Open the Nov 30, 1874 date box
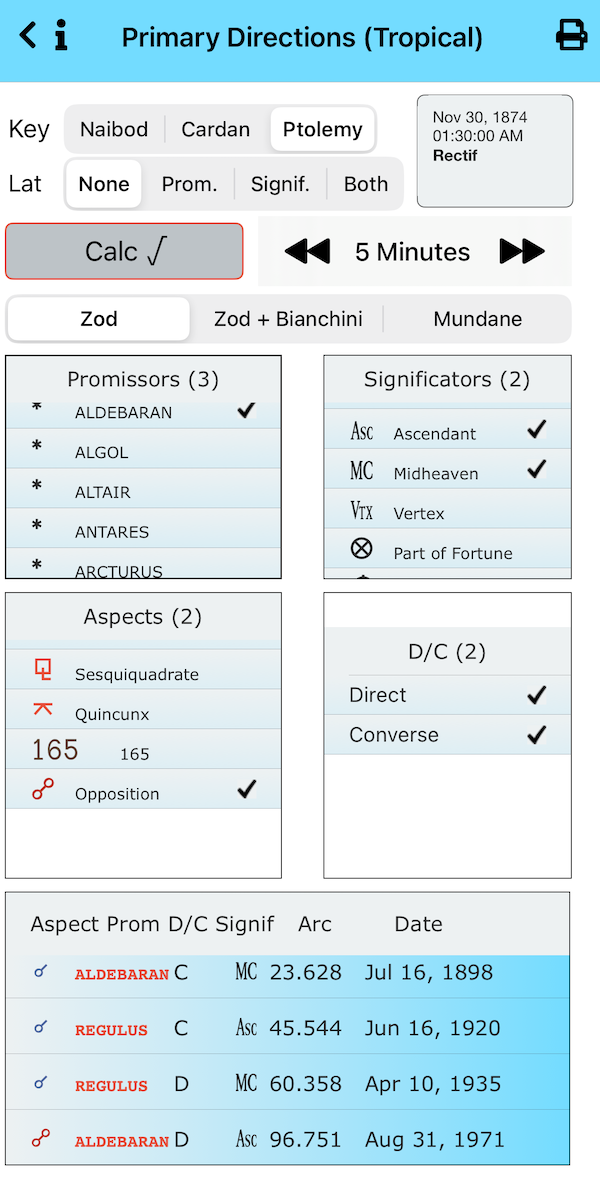The width and height of the screenshot is (600, 1183). 495,150
